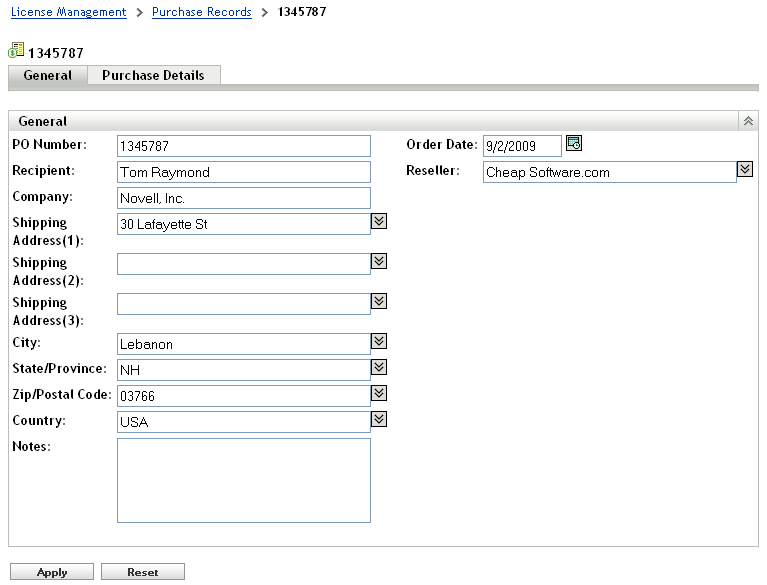This screenshot has height=585, width=767.
Task: Collapse the General panel with the chevron
Action: [747, 121]
